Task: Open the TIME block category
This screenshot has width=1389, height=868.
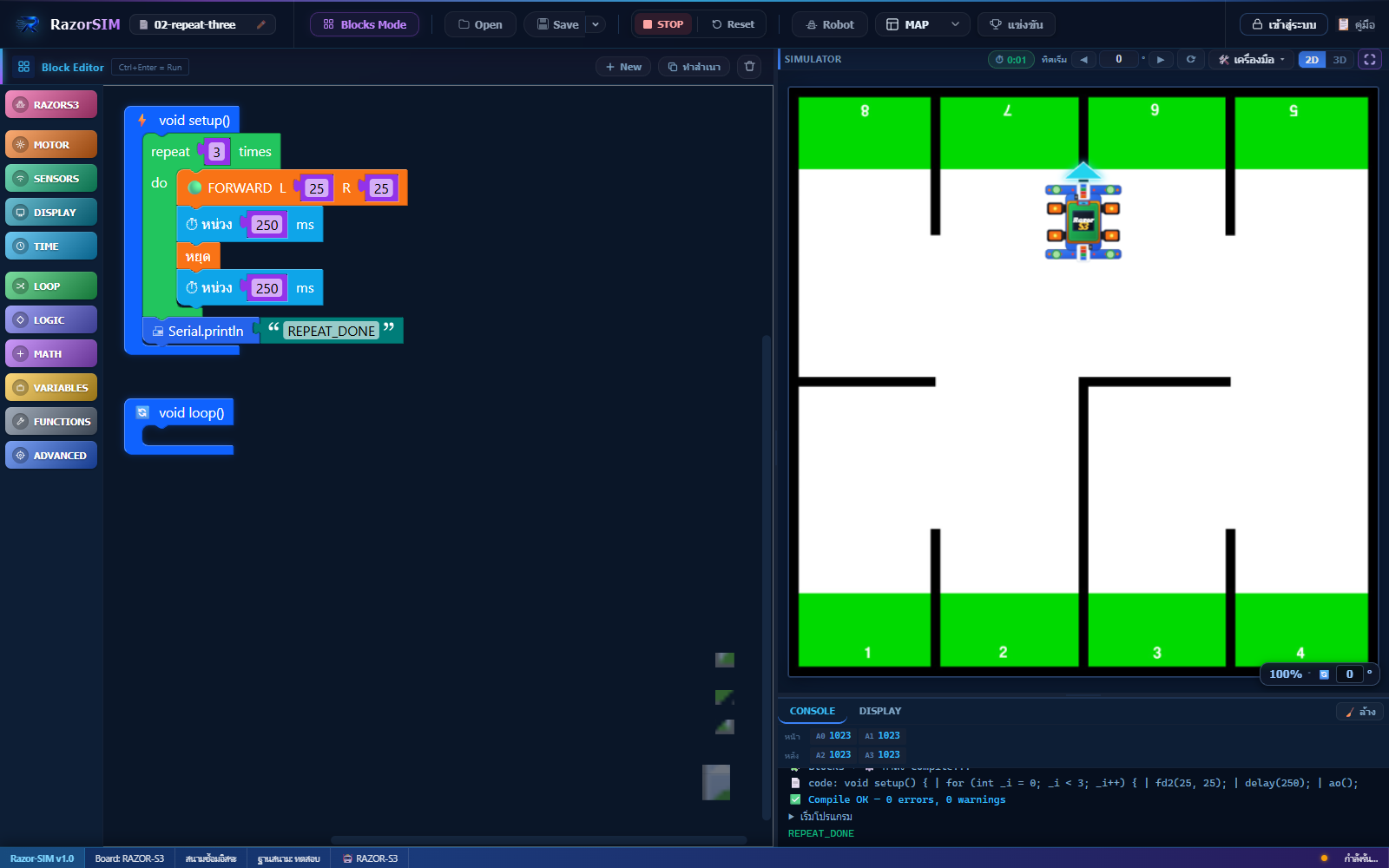Action: point(51,247)
